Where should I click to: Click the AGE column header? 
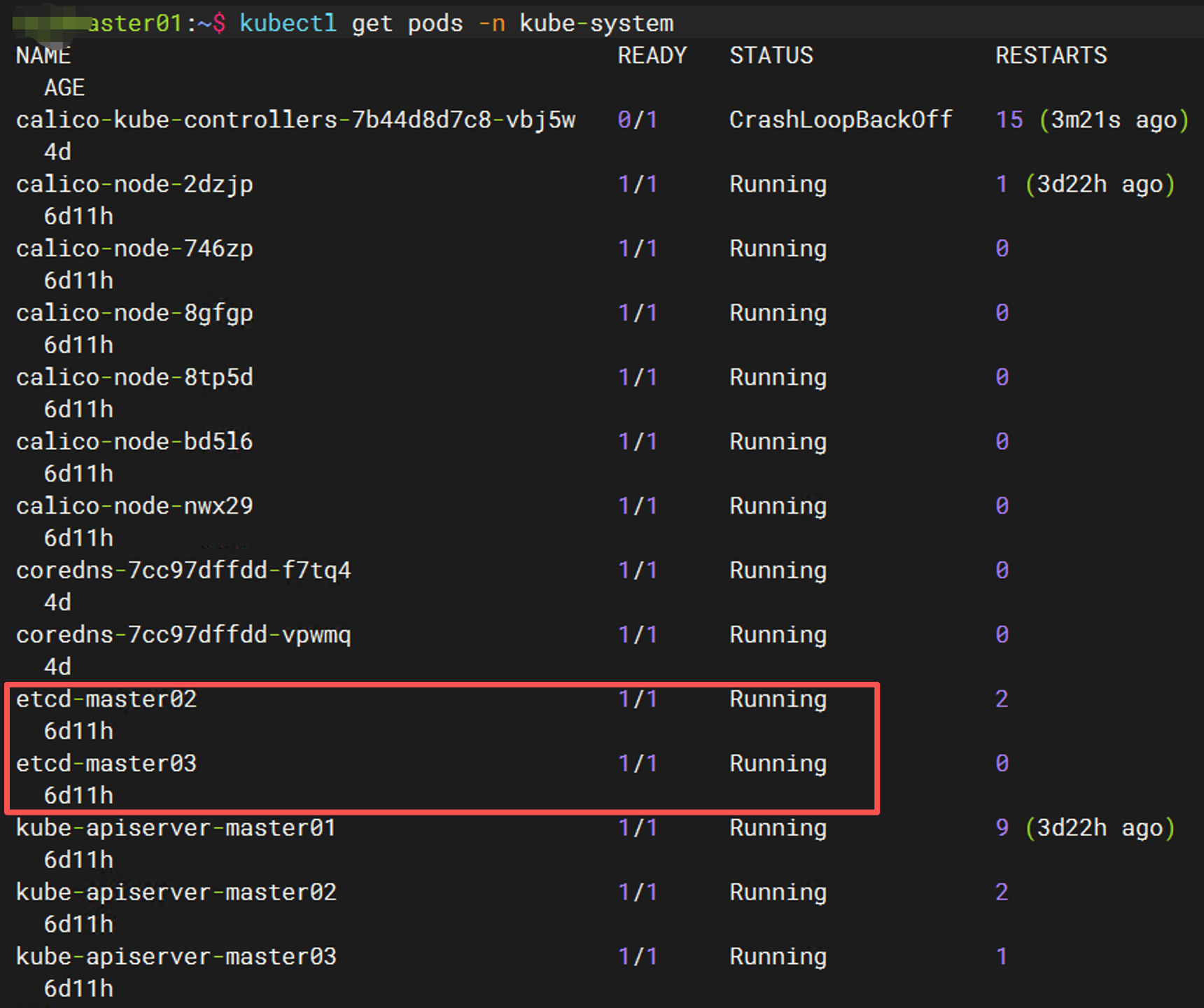64,87
